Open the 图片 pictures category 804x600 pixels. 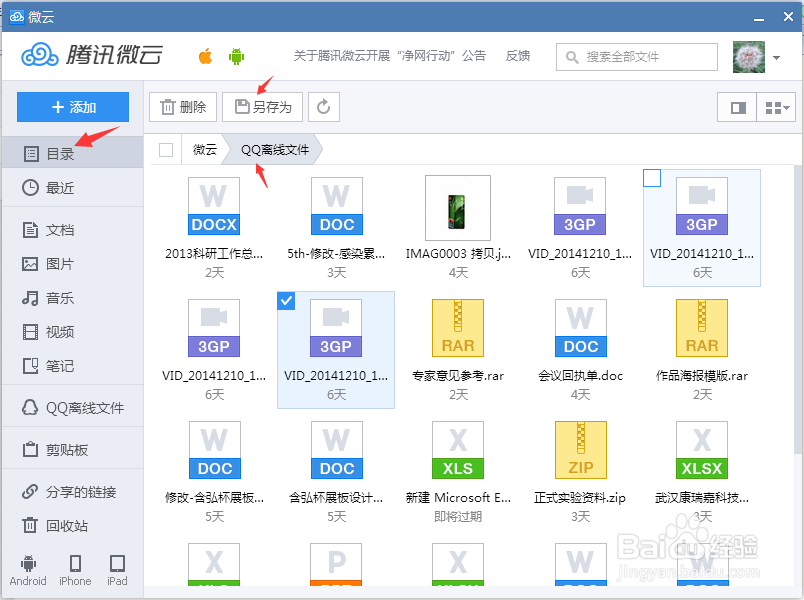point(72,264)
